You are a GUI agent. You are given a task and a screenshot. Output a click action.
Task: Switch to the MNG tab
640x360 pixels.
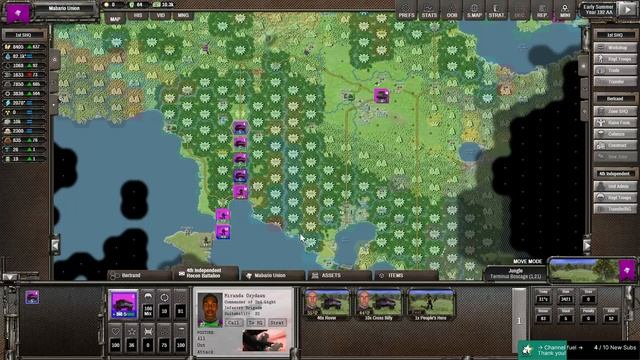pos(183,16)
